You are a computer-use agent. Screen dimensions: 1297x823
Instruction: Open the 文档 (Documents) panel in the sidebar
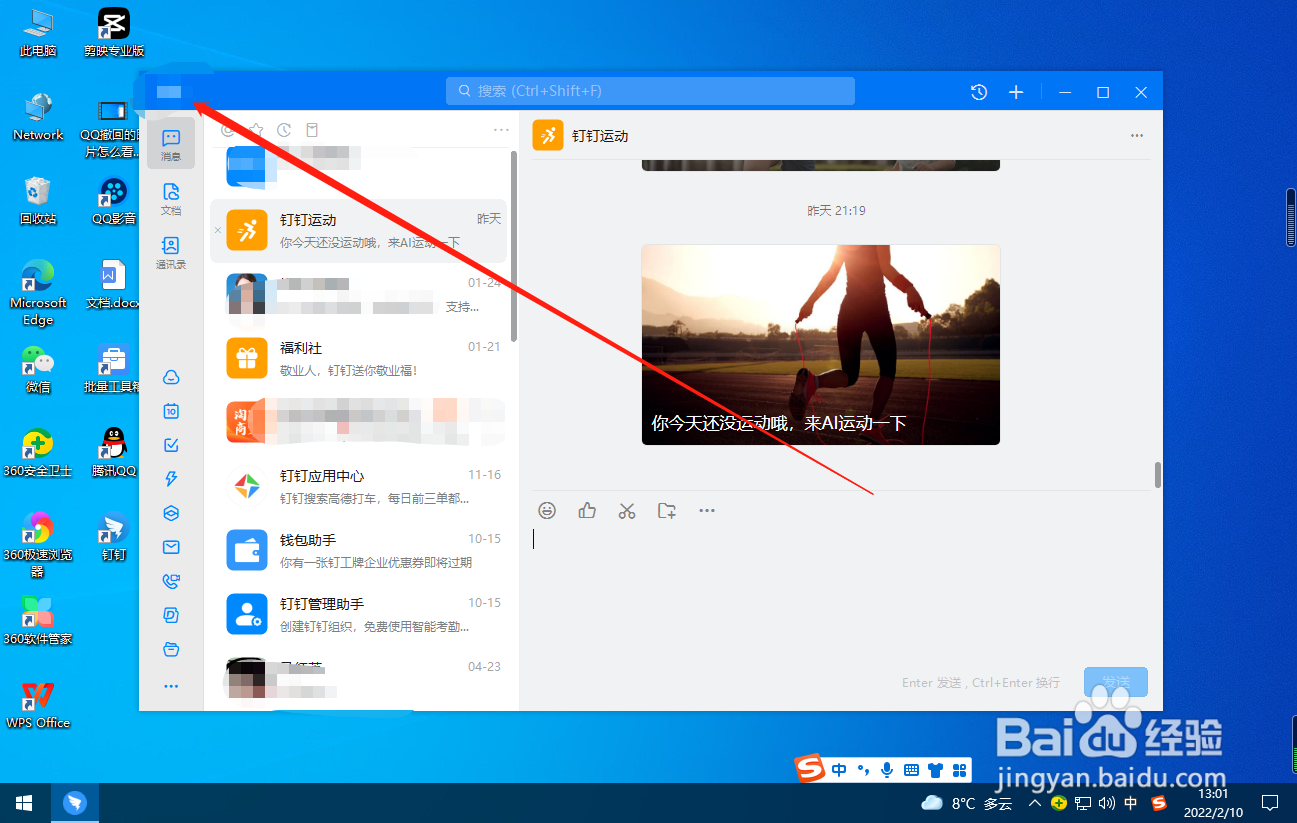(170, 199)
